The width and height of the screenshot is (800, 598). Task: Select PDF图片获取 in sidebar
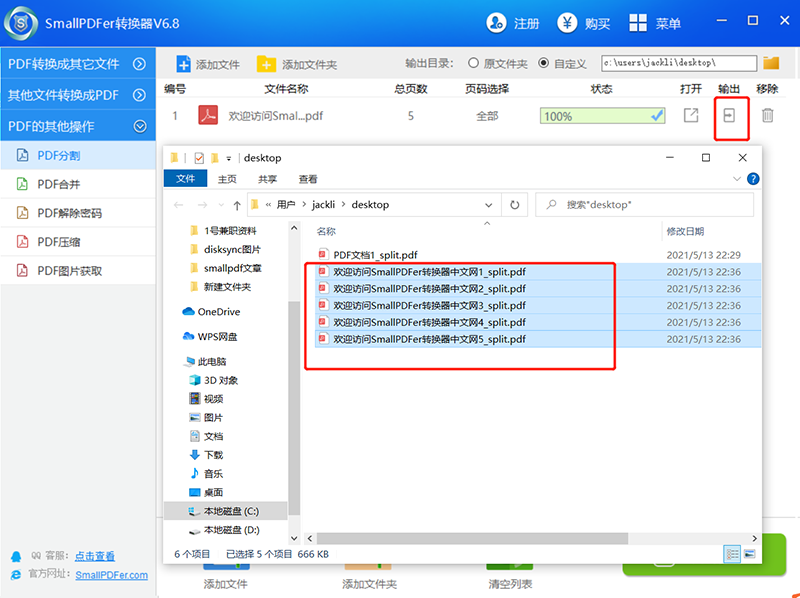[x=78, y=270]
